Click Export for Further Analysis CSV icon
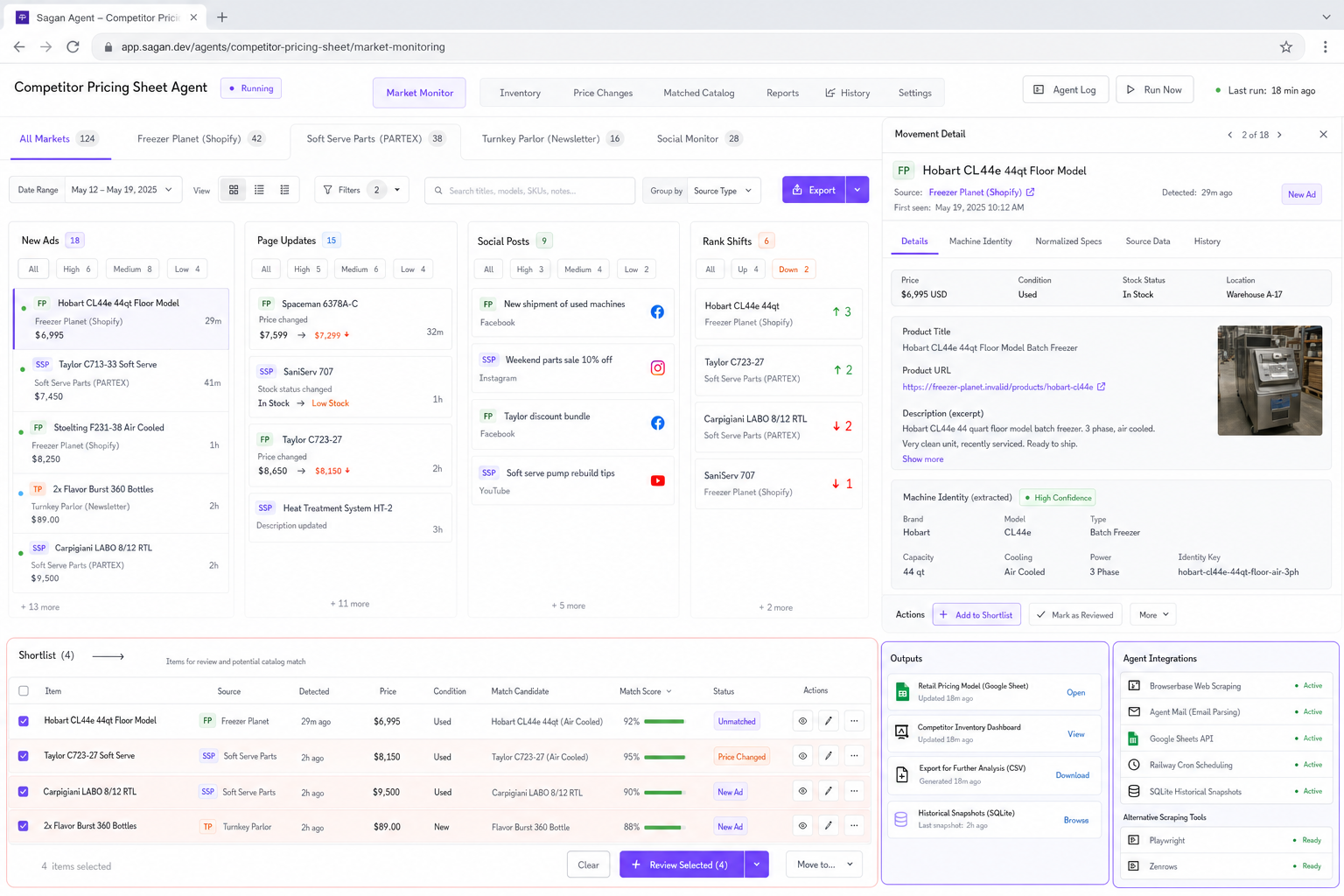 902,774
